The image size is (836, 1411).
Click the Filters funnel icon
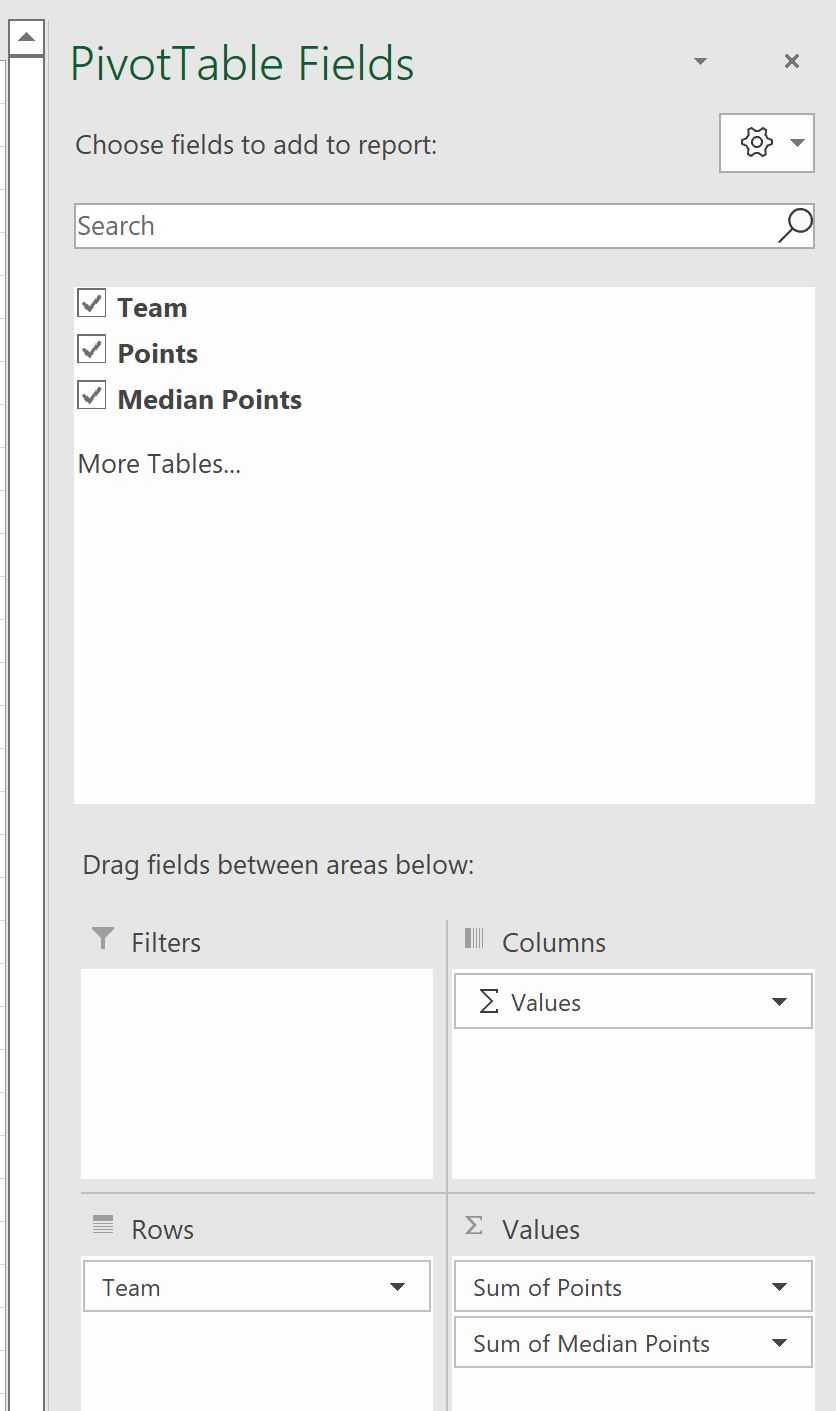[x=102, y=939]
